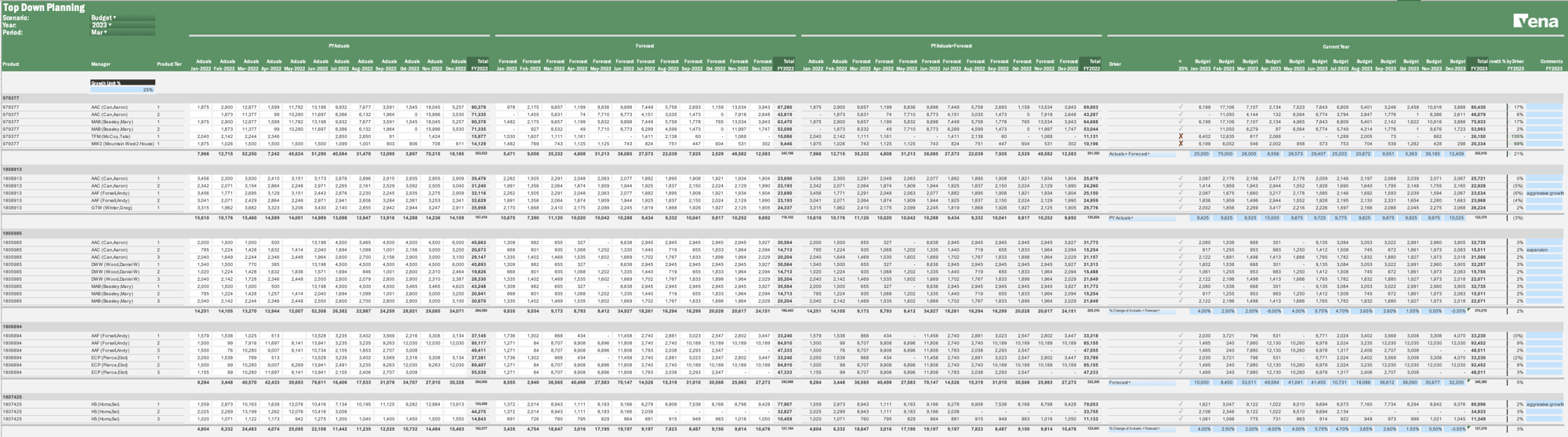The image size is (1568, 437).
Task: Click the 99% growth by driver value
Action: tap(1517, 144)
